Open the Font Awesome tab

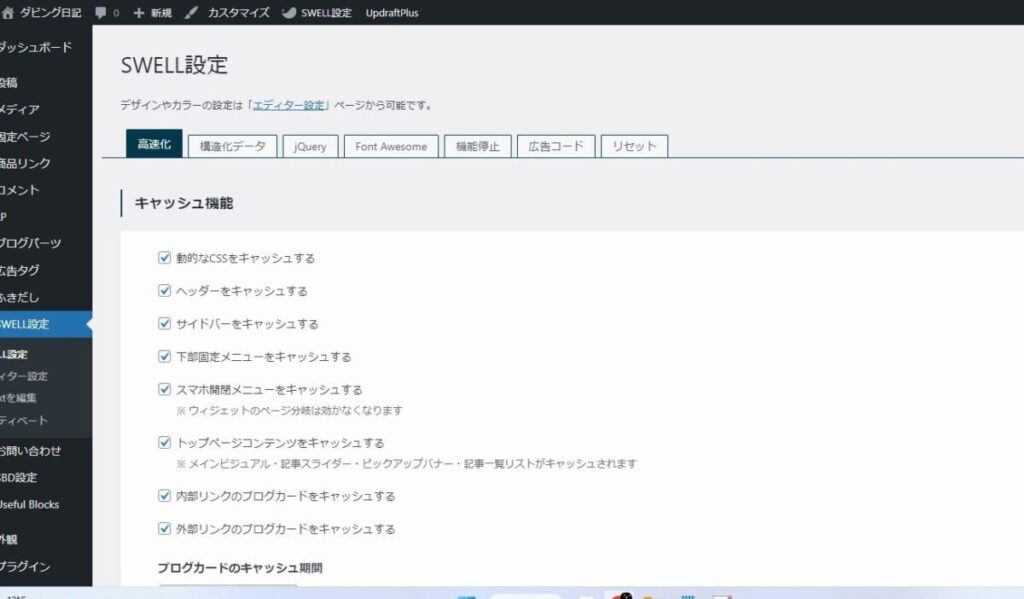click(x=391, y=146)
